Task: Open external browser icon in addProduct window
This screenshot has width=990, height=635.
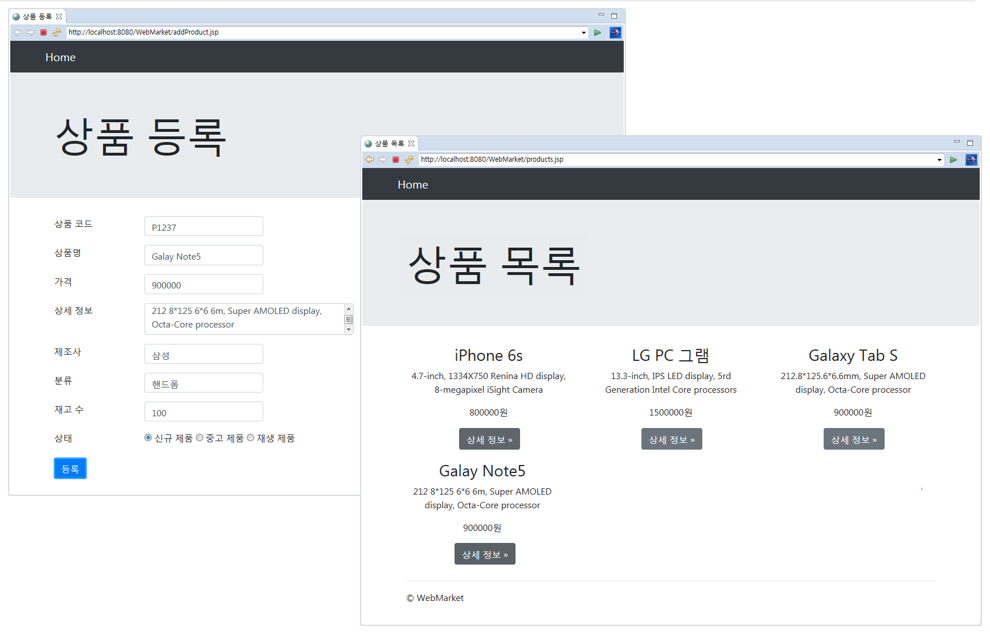Action: tap(615, 32)
